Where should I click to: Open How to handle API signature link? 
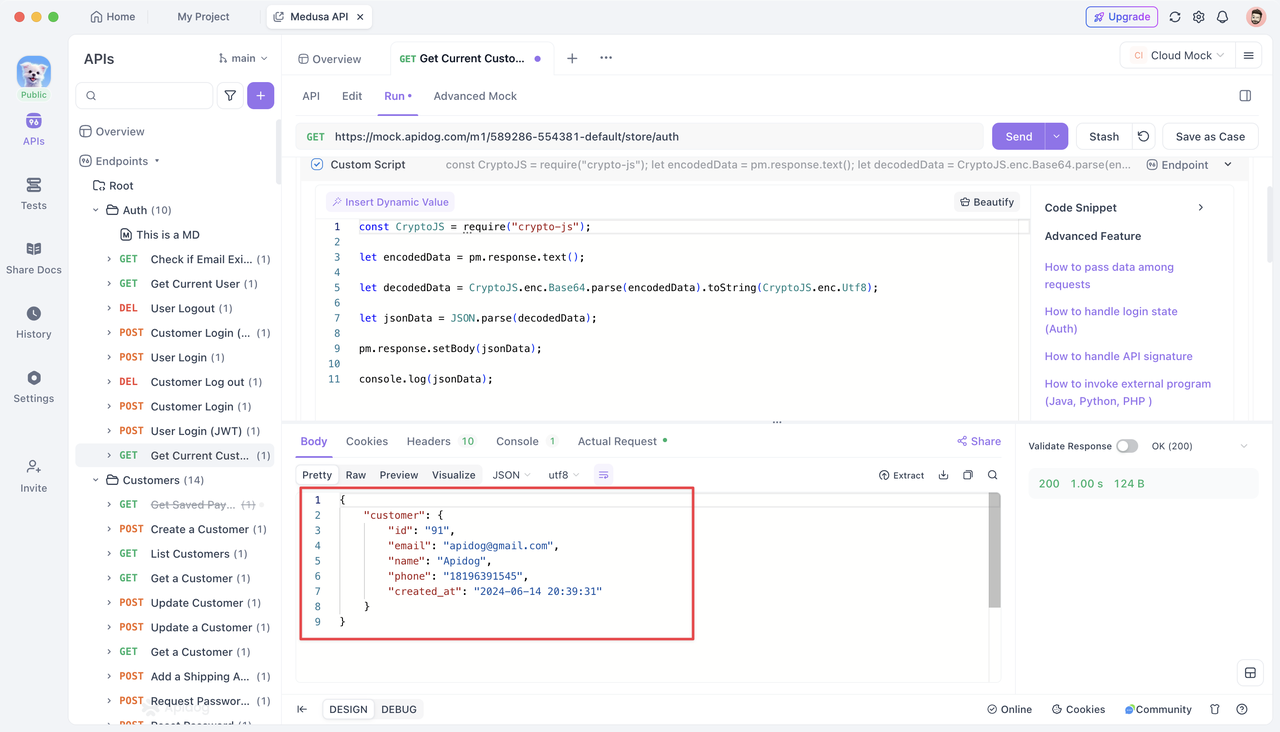(1118, 356)
